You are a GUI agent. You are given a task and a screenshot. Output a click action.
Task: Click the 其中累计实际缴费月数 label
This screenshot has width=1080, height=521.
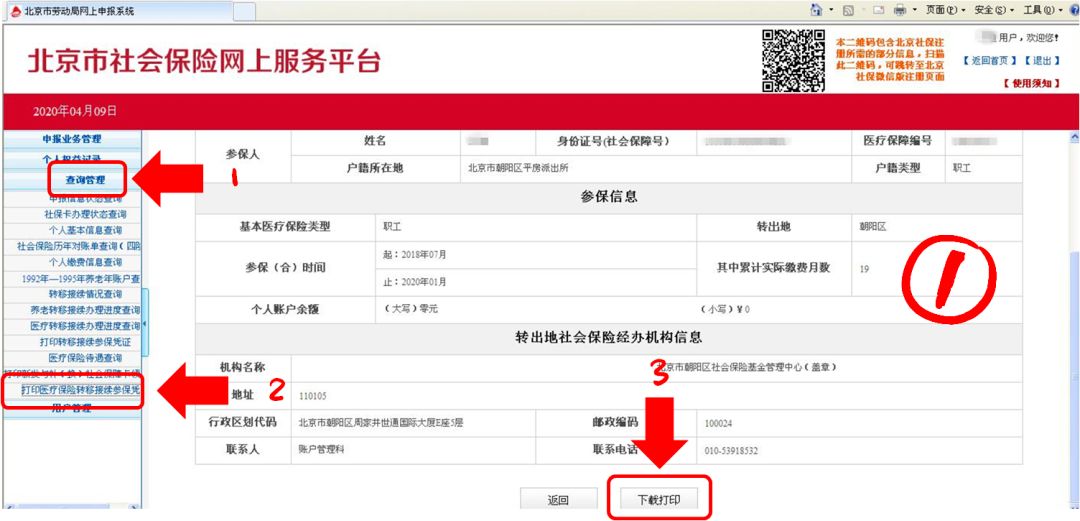[773, 268]
